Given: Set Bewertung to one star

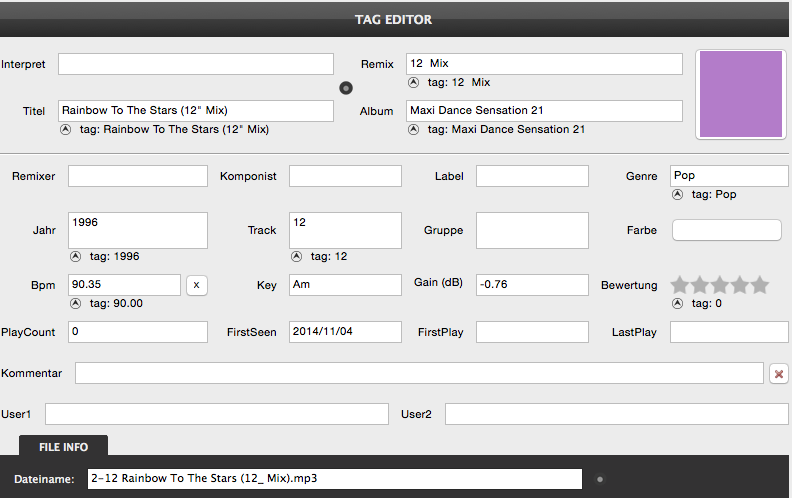Looking at the screenshot, I should click(x=680, y=285).
